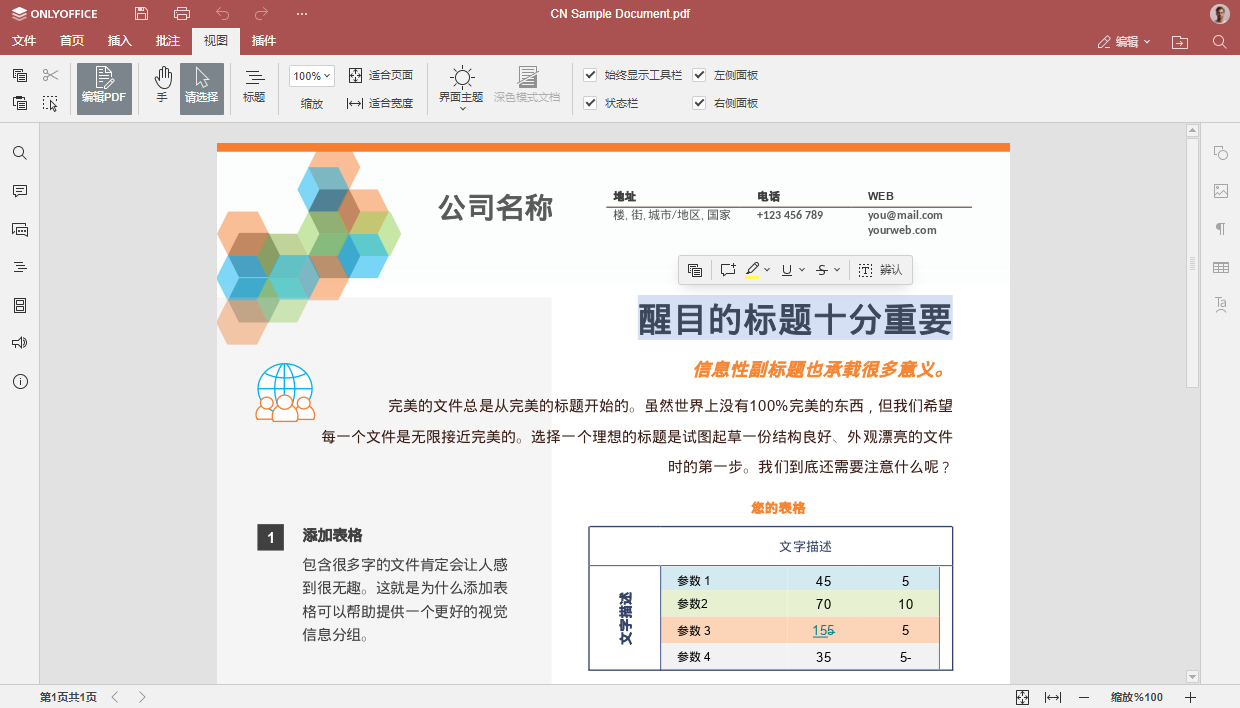Open shape settings in the right sidebar
The width and height of the screenshot is (1240, 708).
pyautogui.click(x=1221, y=153)
